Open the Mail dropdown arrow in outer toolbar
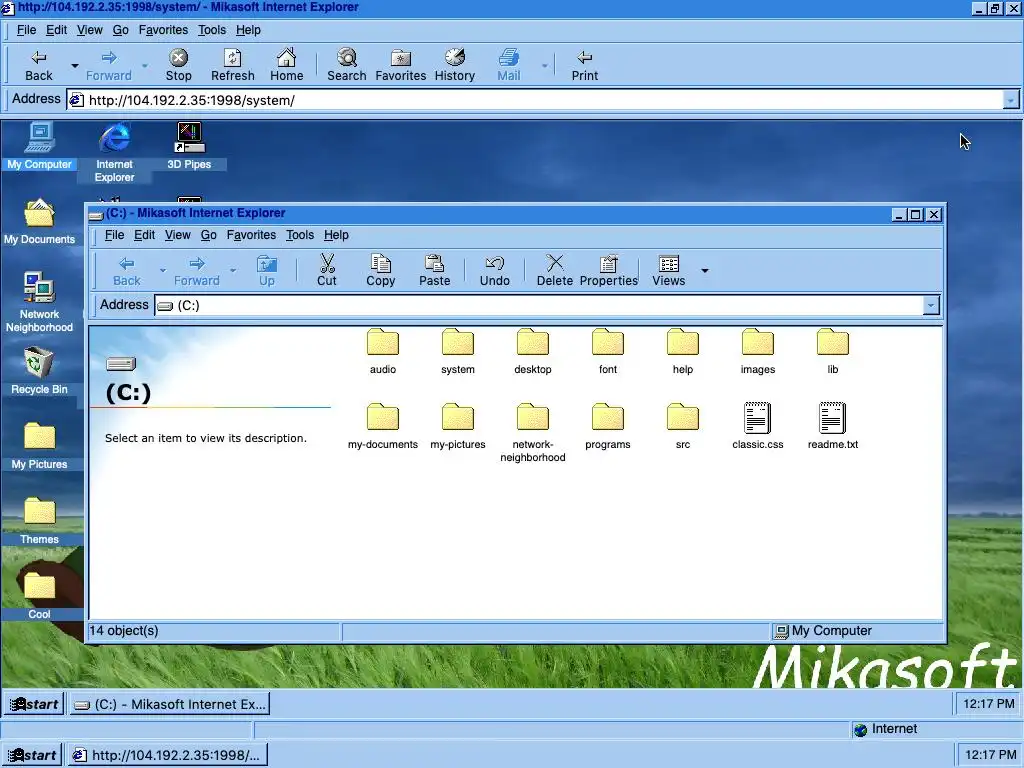This screenshot has width=1024, height=768. point(544,65)
